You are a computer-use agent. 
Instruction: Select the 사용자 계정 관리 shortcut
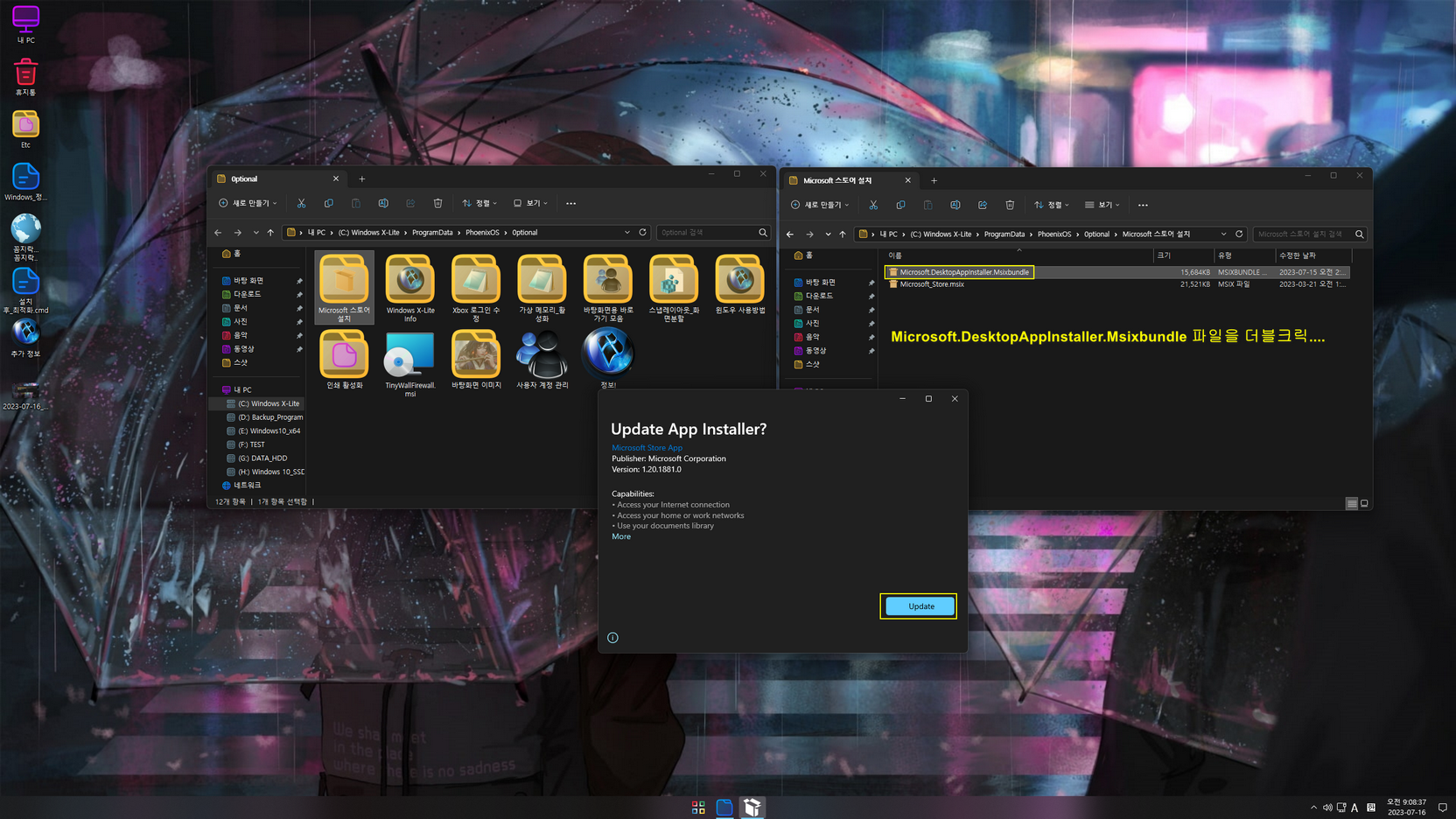(x=542, y=360)
